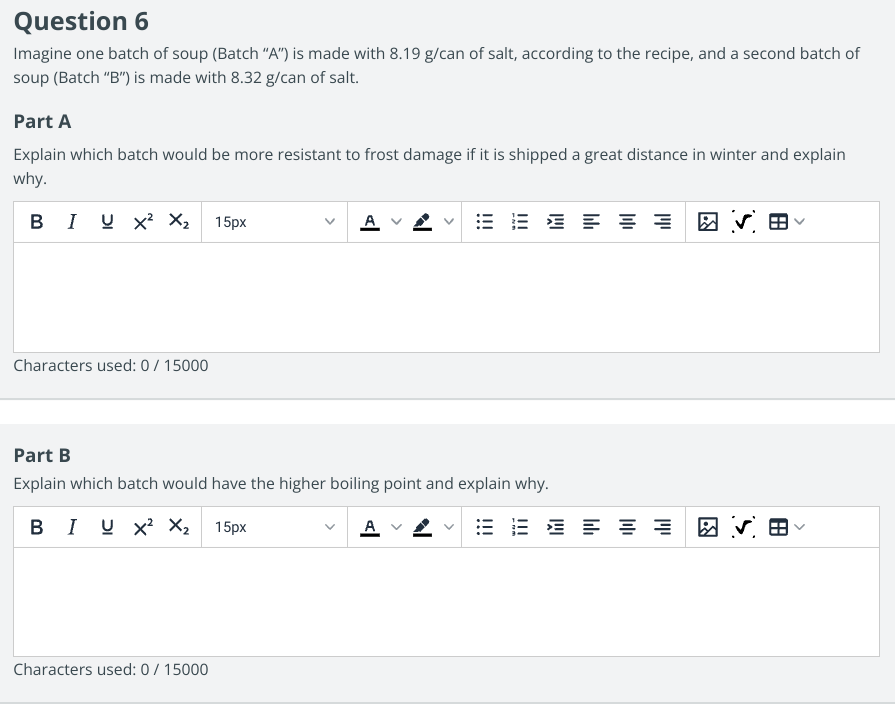
Task: Apply subscript in Part B toolbar
Action: tap(179, 526)
